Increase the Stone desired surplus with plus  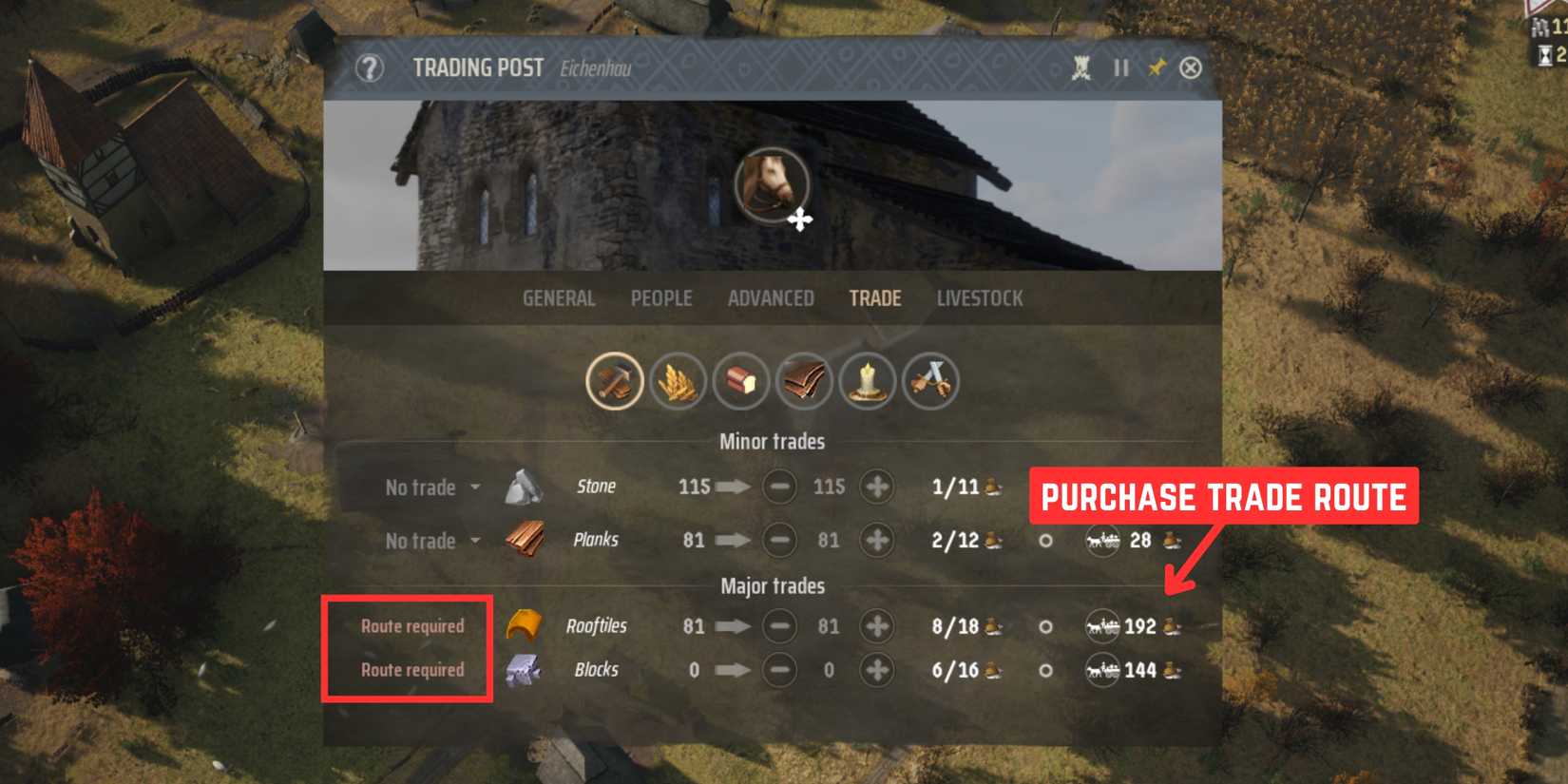877,487
